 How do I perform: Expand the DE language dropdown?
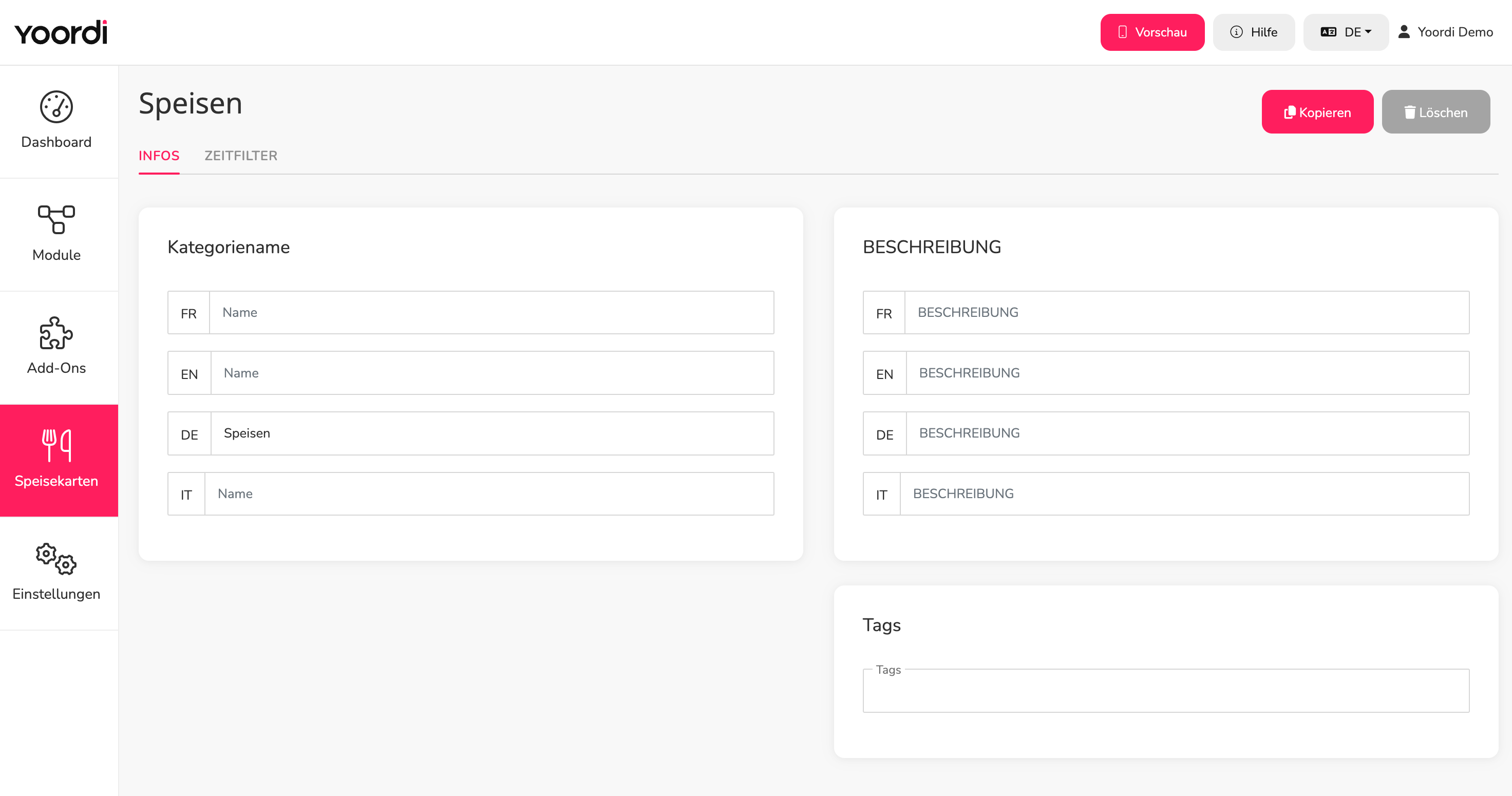1346,32
